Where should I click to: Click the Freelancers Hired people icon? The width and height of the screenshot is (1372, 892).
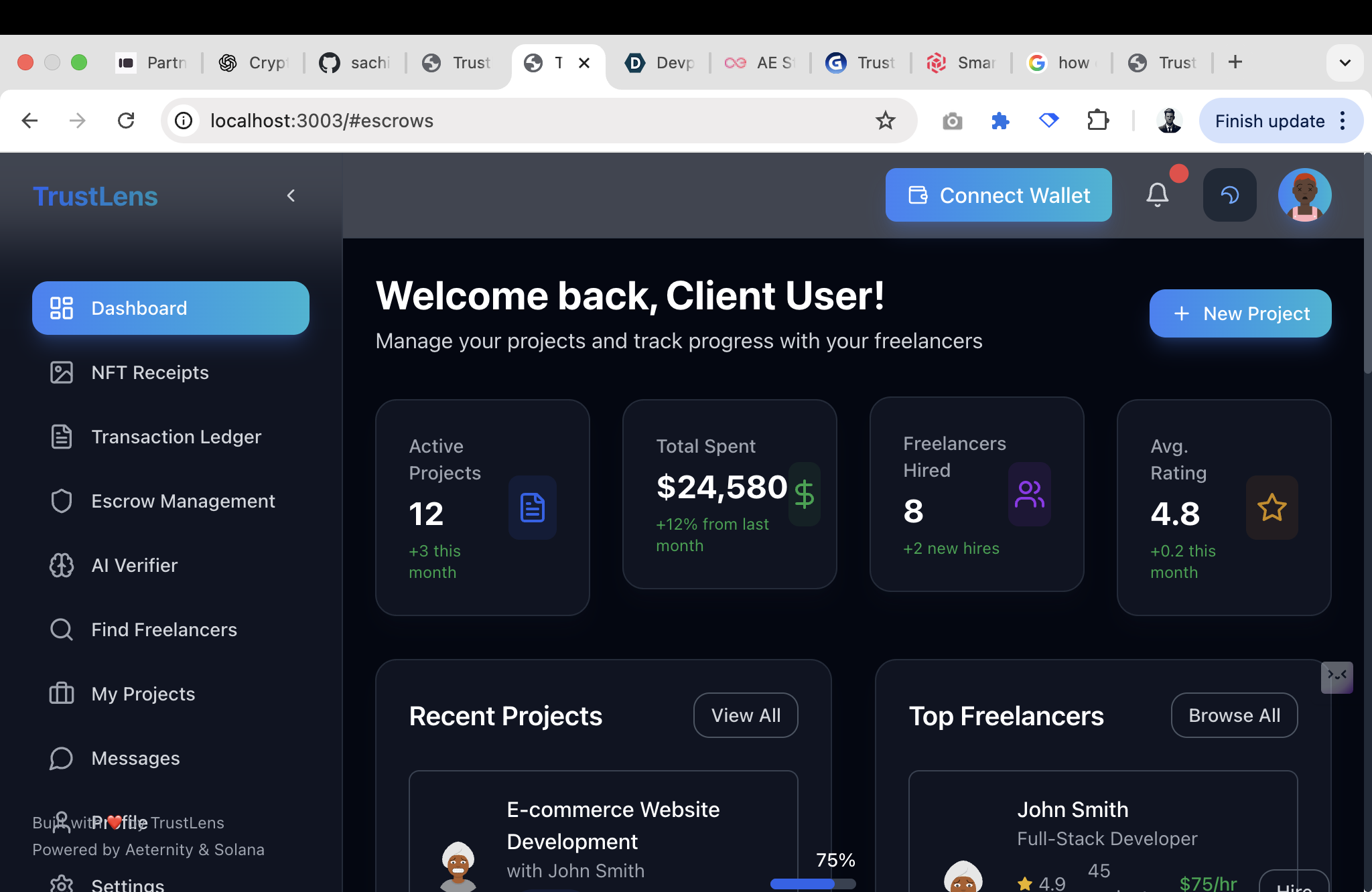[x=1029, y=494]
